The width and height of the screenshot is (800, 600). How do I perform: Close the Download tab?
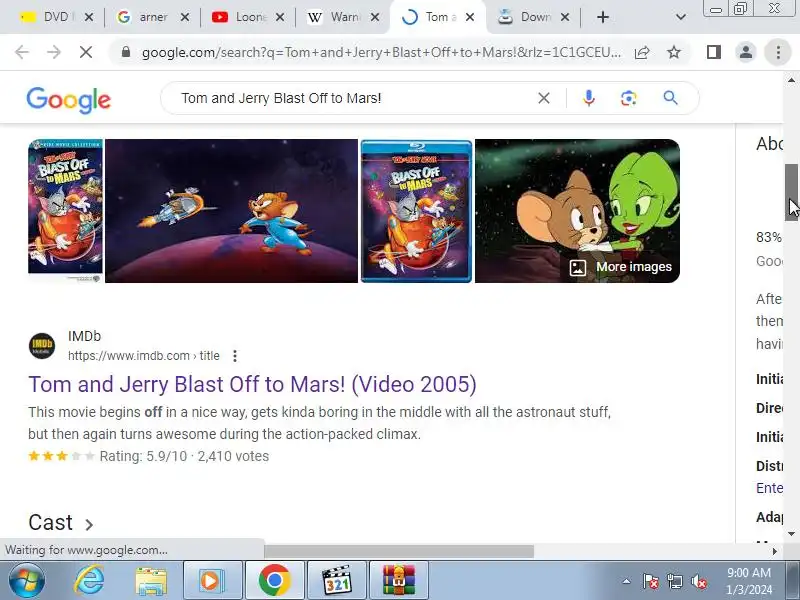[x=565, y=17]
